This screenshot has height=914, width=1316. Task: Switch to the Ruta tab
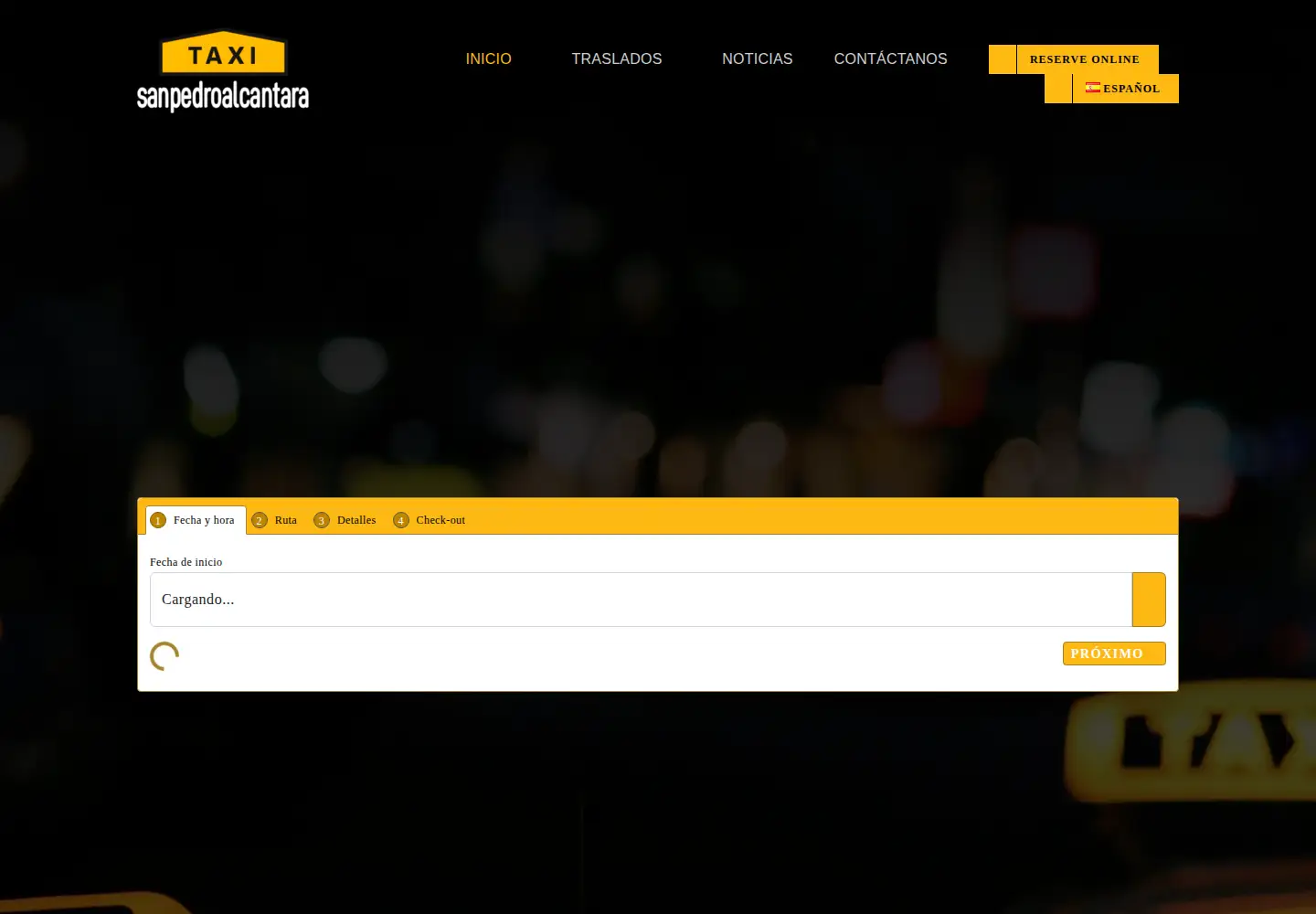coord(275,520)
